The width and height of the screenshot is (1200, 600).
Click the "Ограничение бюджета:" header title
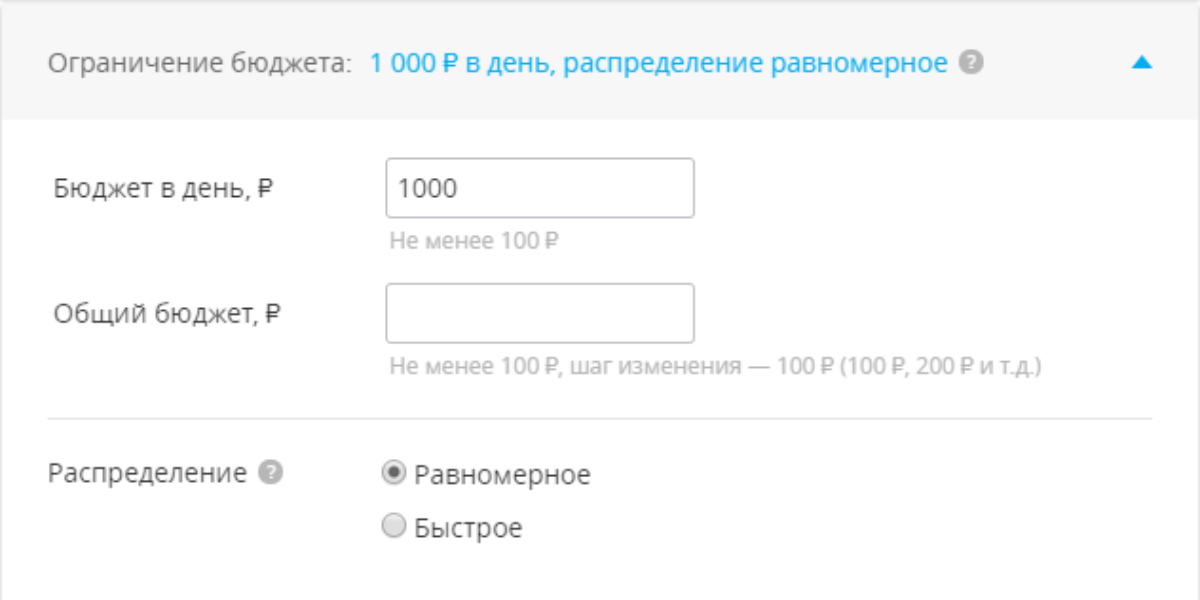point(200,64)
